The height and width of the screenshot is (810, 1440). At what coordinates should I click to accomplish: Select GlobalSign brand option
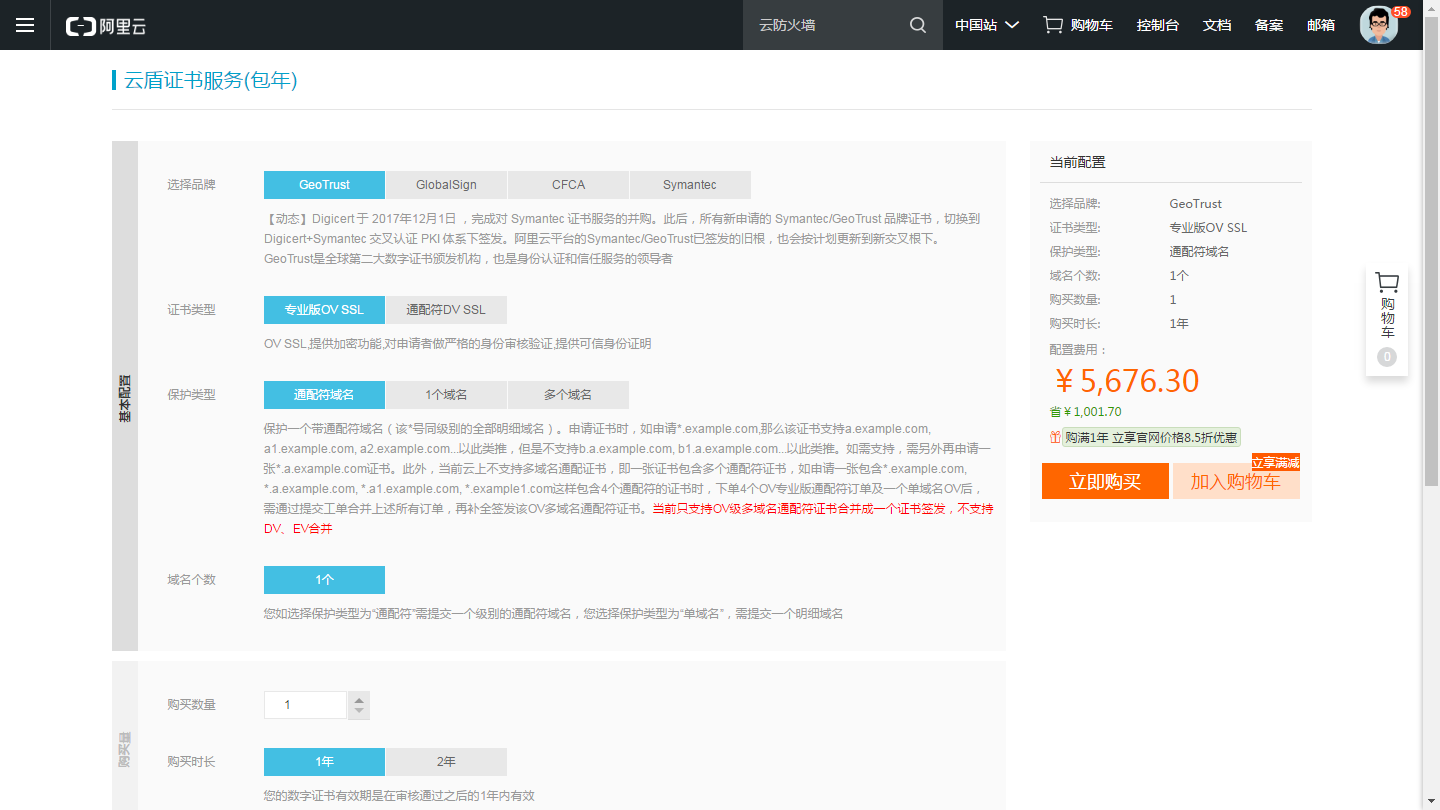(x=446, y=185)
